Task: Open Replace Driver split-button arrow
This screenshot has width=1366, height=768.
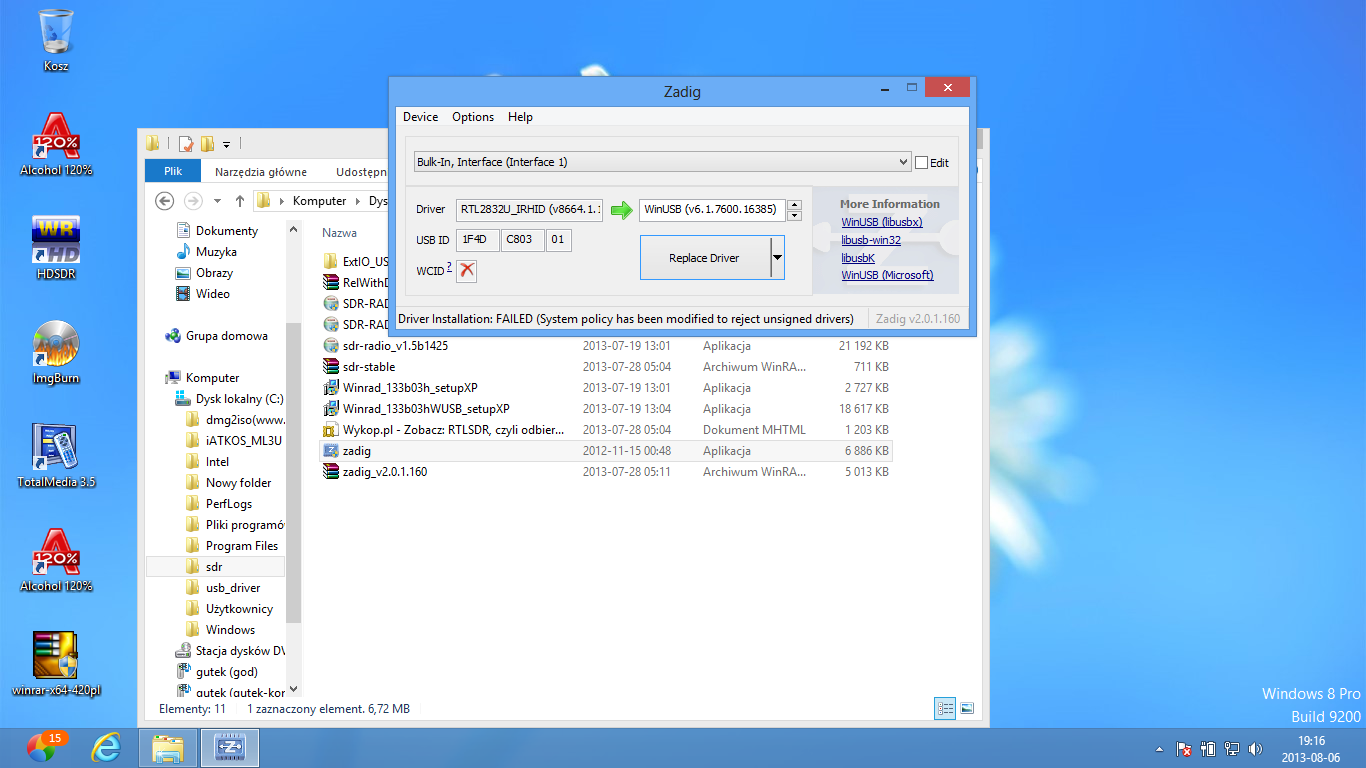Action: 777,258
